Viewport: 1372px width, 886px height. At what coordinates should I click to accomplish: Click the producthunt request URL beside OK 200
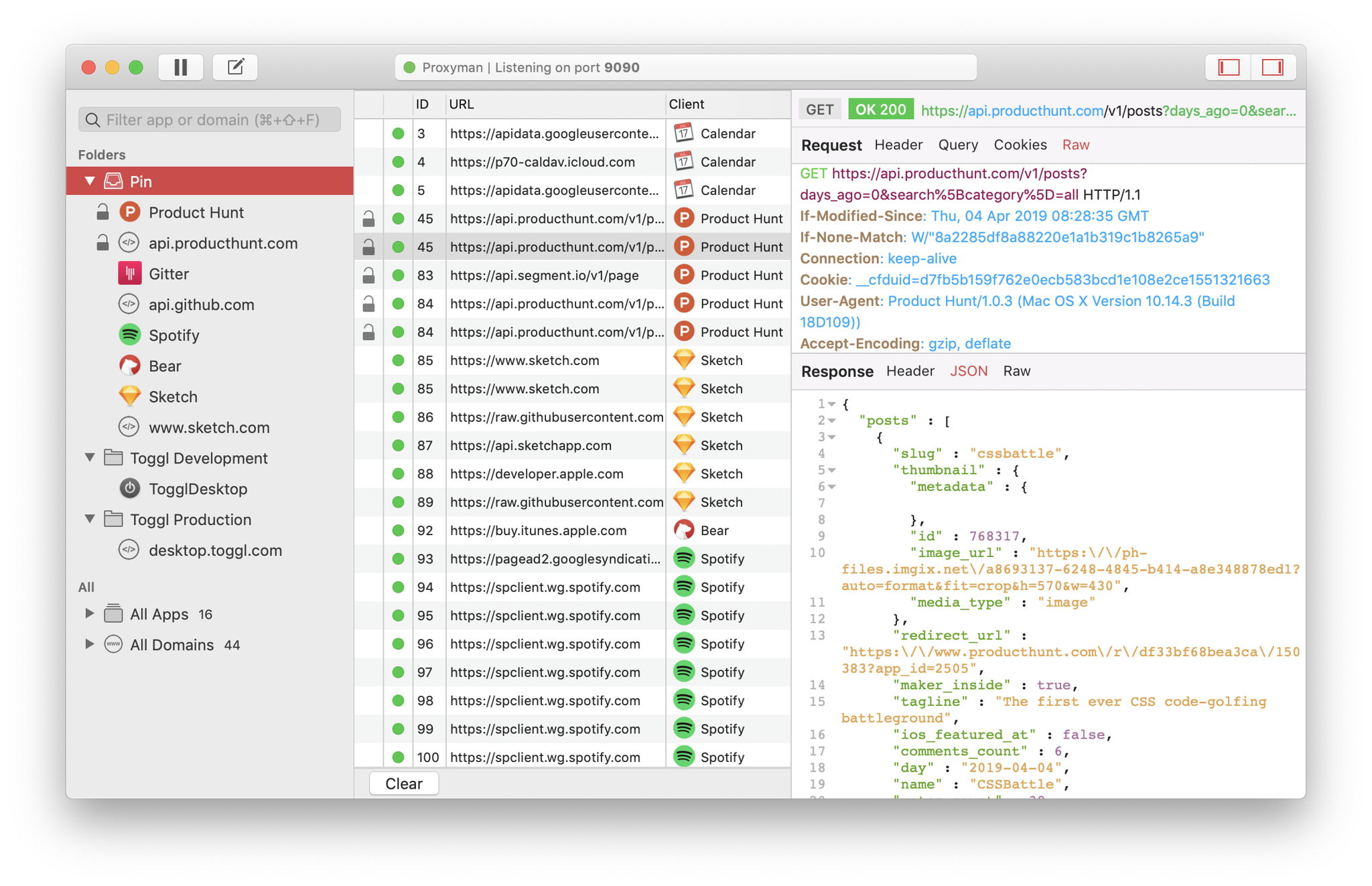[x=1108, y=110]
